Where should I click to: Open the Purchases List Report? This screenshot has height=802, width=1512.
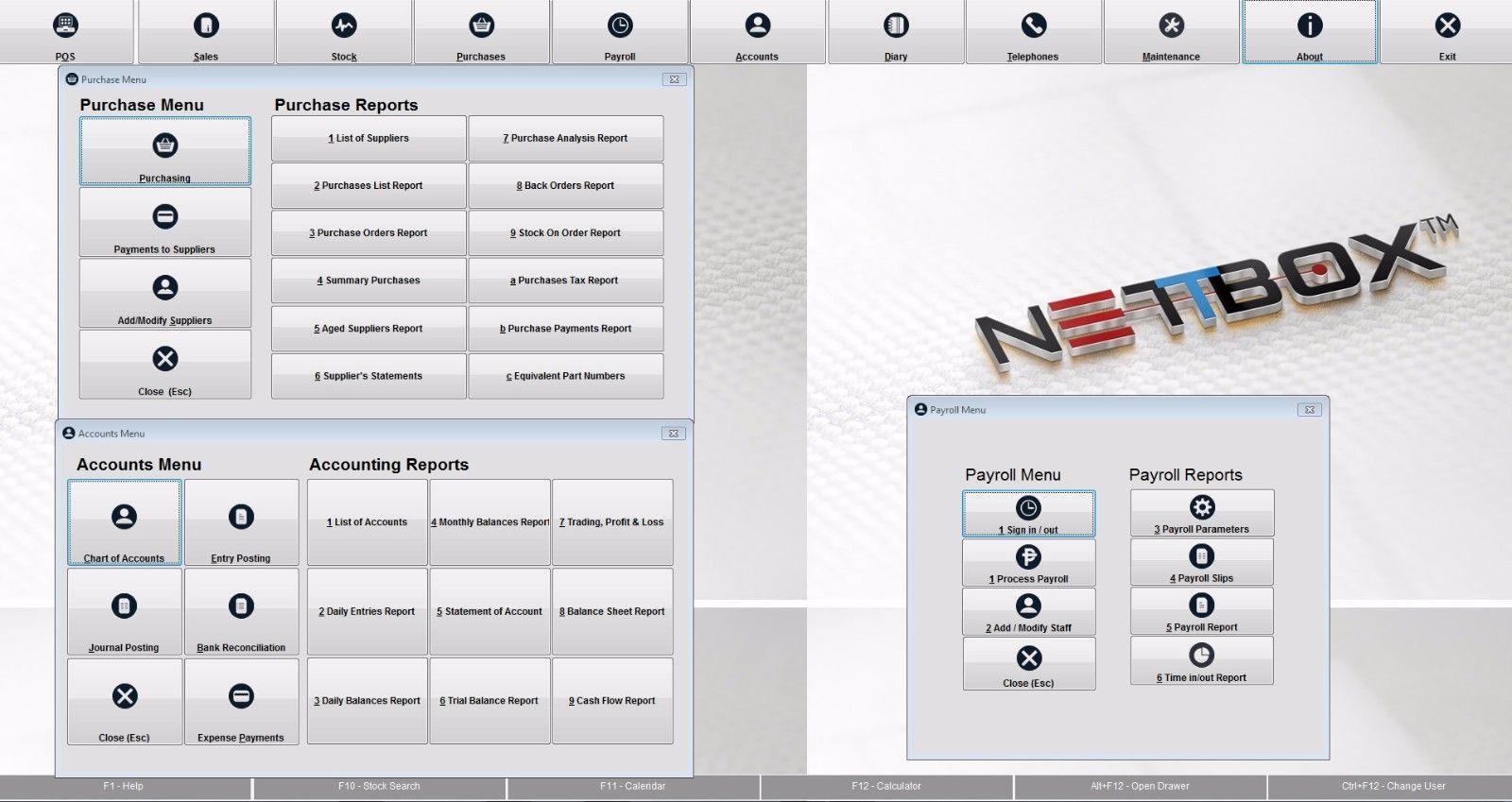(369, 185)
